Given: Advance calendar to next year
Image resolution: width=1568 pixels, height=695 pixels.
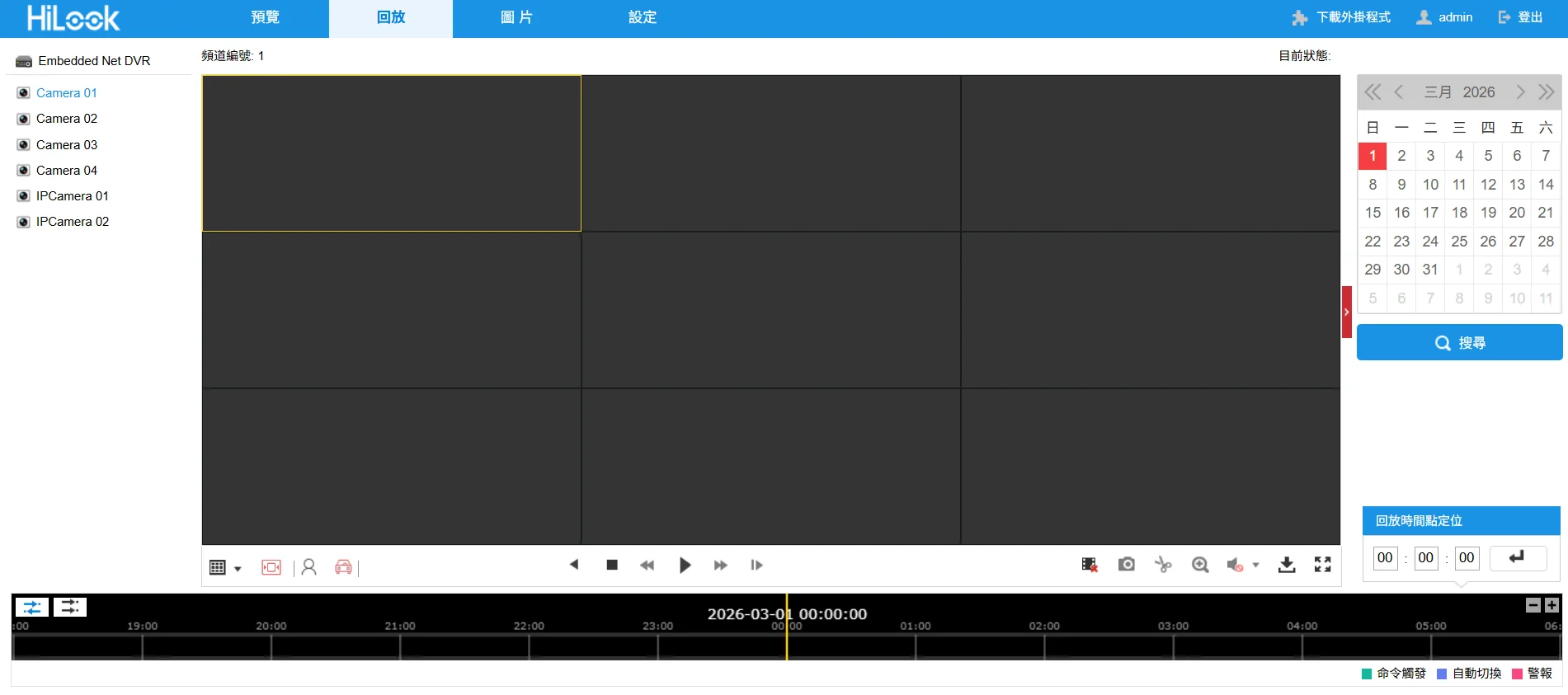Looking at the screenshot, I should tap(1547, 92).
